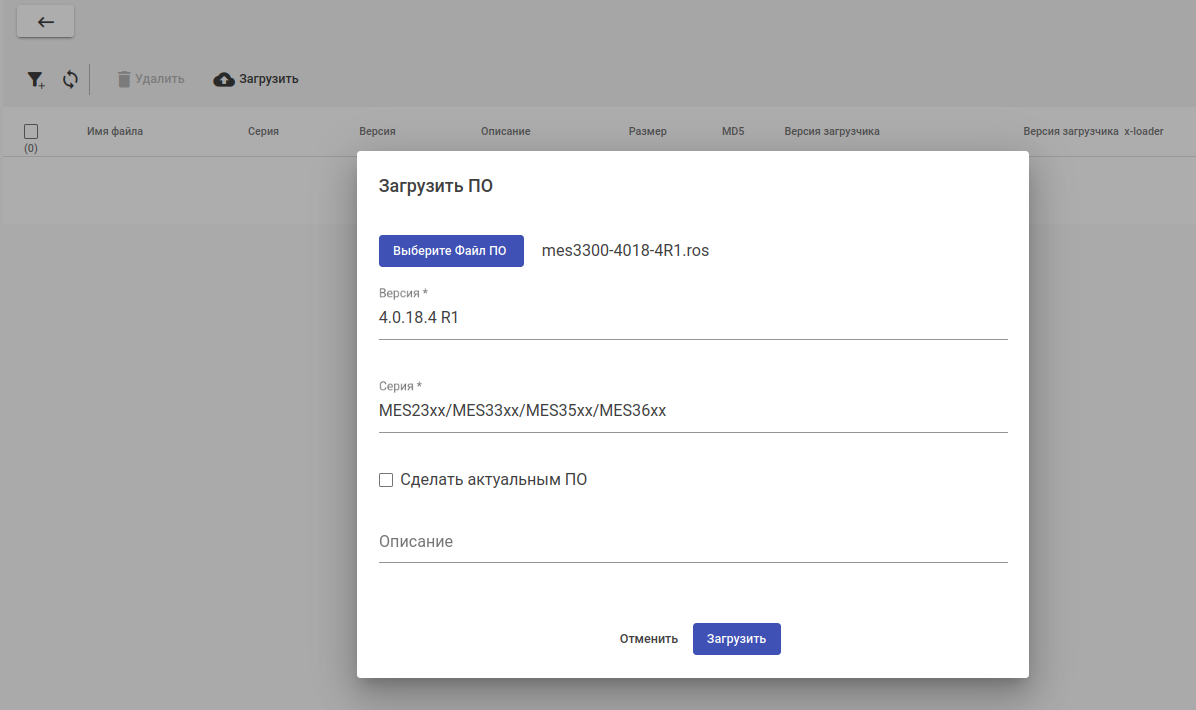The width and height of the screenshot is (1196, 710).
Task: Sort by 'Версия' column header
Action: pos(377,131)
